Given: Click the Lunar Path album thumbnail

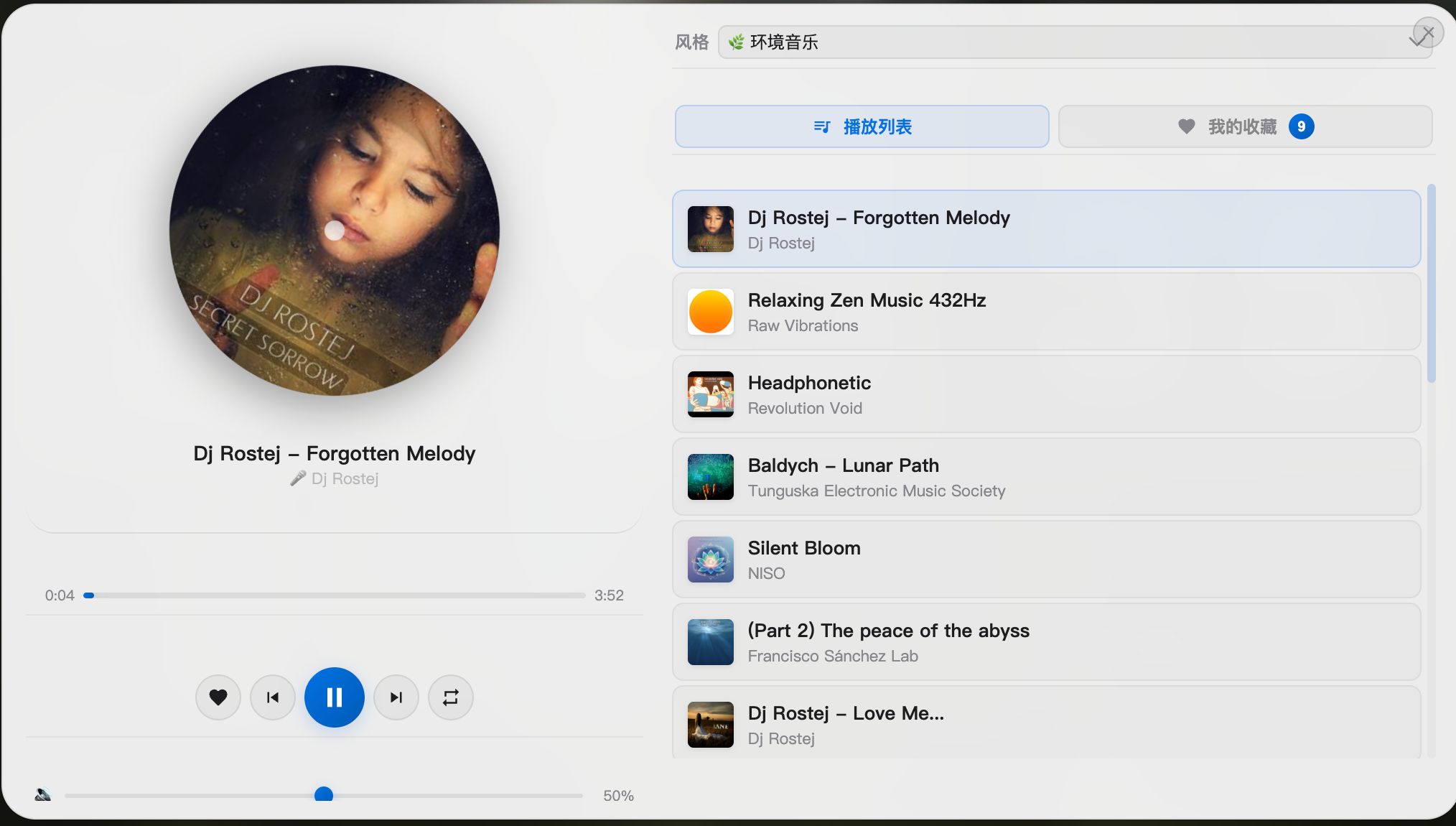Looking at the screenshot, I should point(711,477).
